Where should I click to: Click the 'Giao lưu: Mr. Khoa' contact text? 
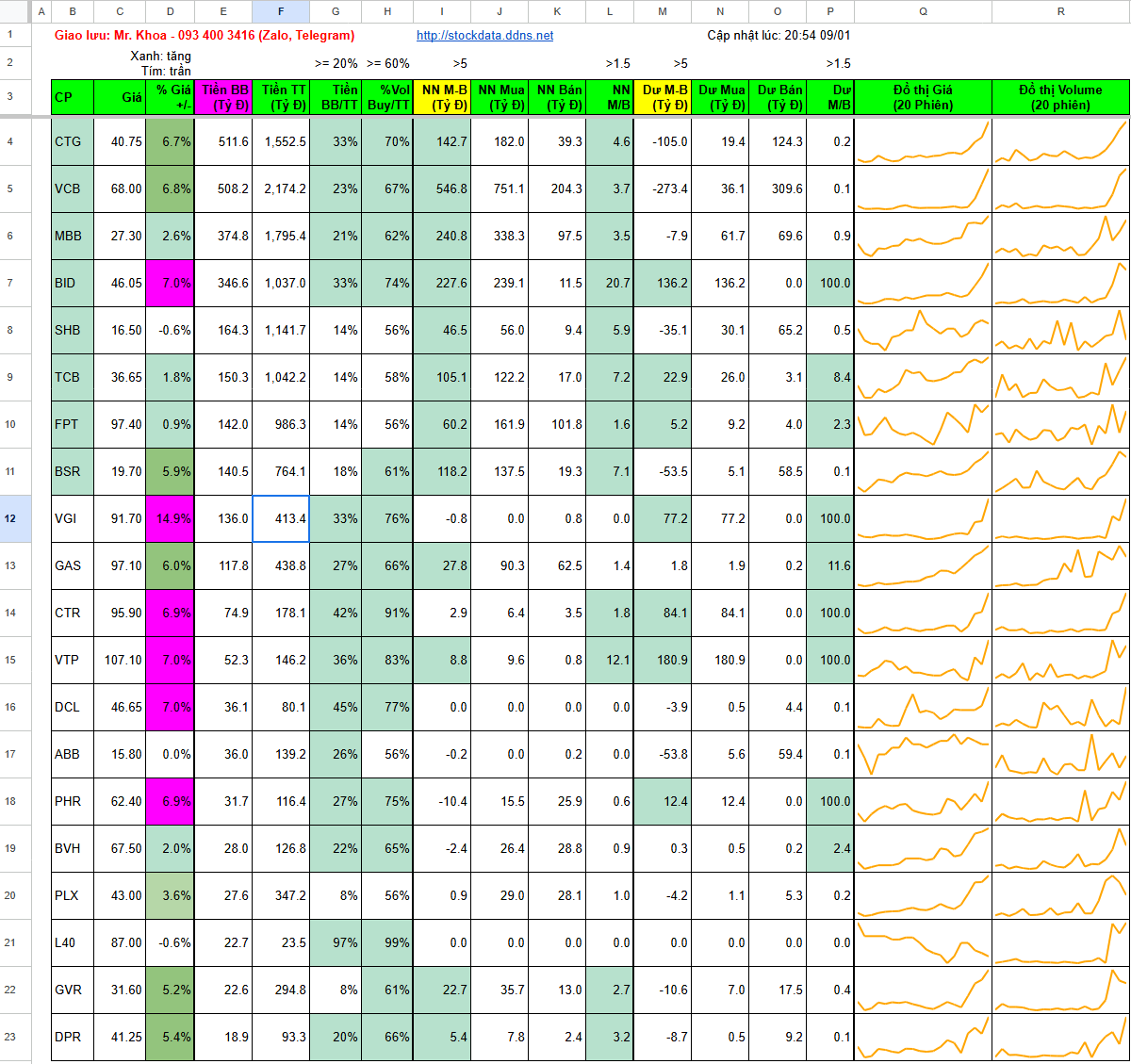point(205,36)
